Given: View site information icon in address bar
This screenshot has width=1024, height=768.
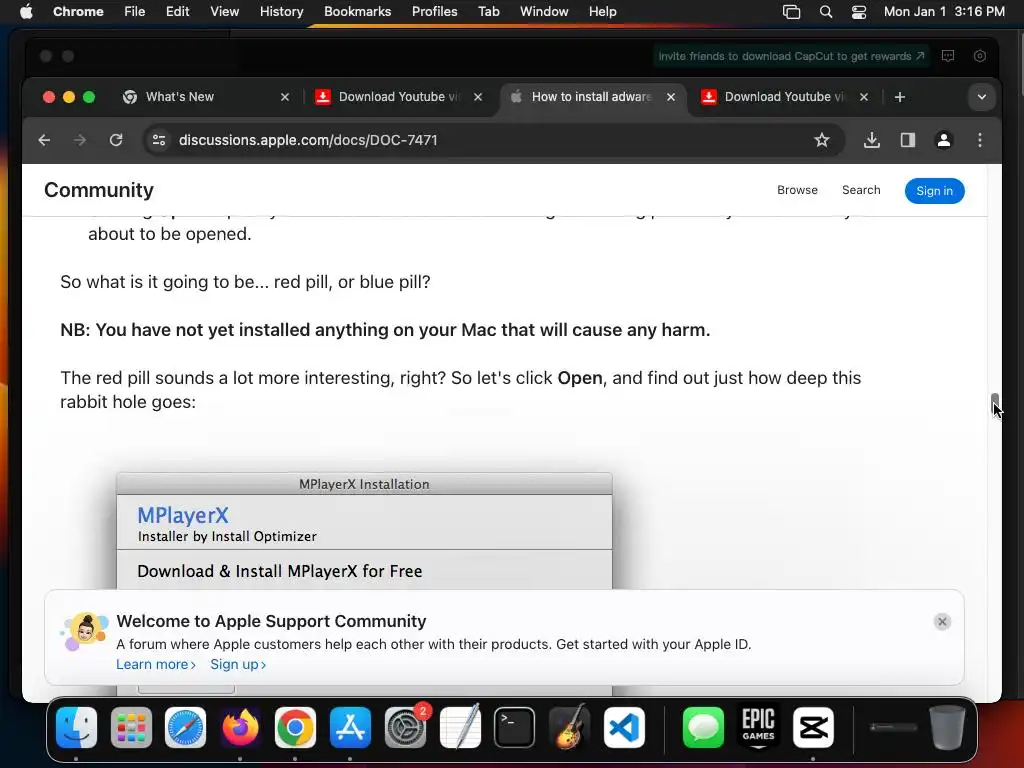Looking at the screenshot, I should 159,140.
